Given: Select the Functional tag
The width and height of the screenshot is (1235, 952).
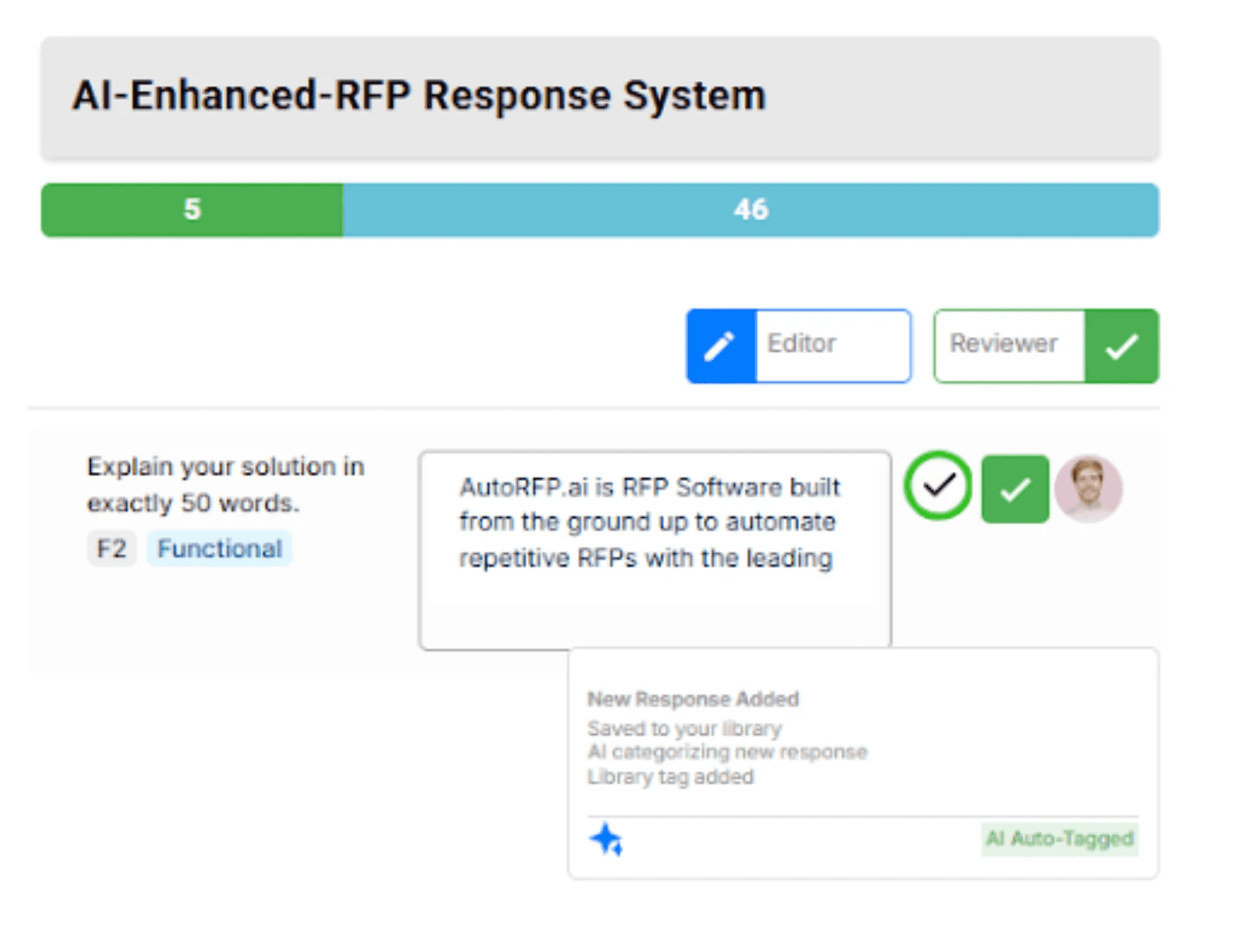Looking at the screenshot, I should pyautogui.click(x=220, y=549).
